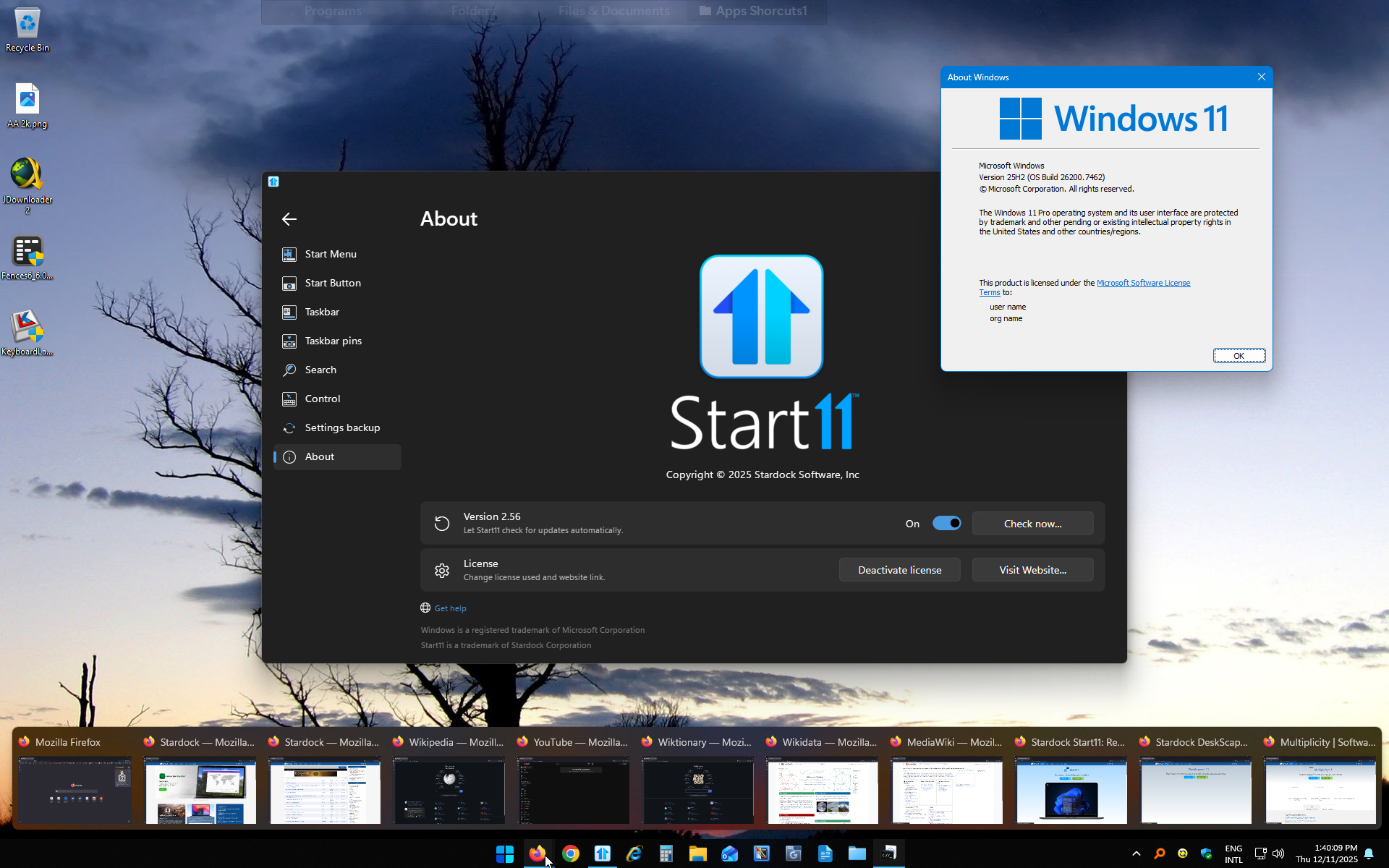Open the Microsoft Software License Terms link
This screenshot has width=1389, height=868.
(x=1143, y=283)
